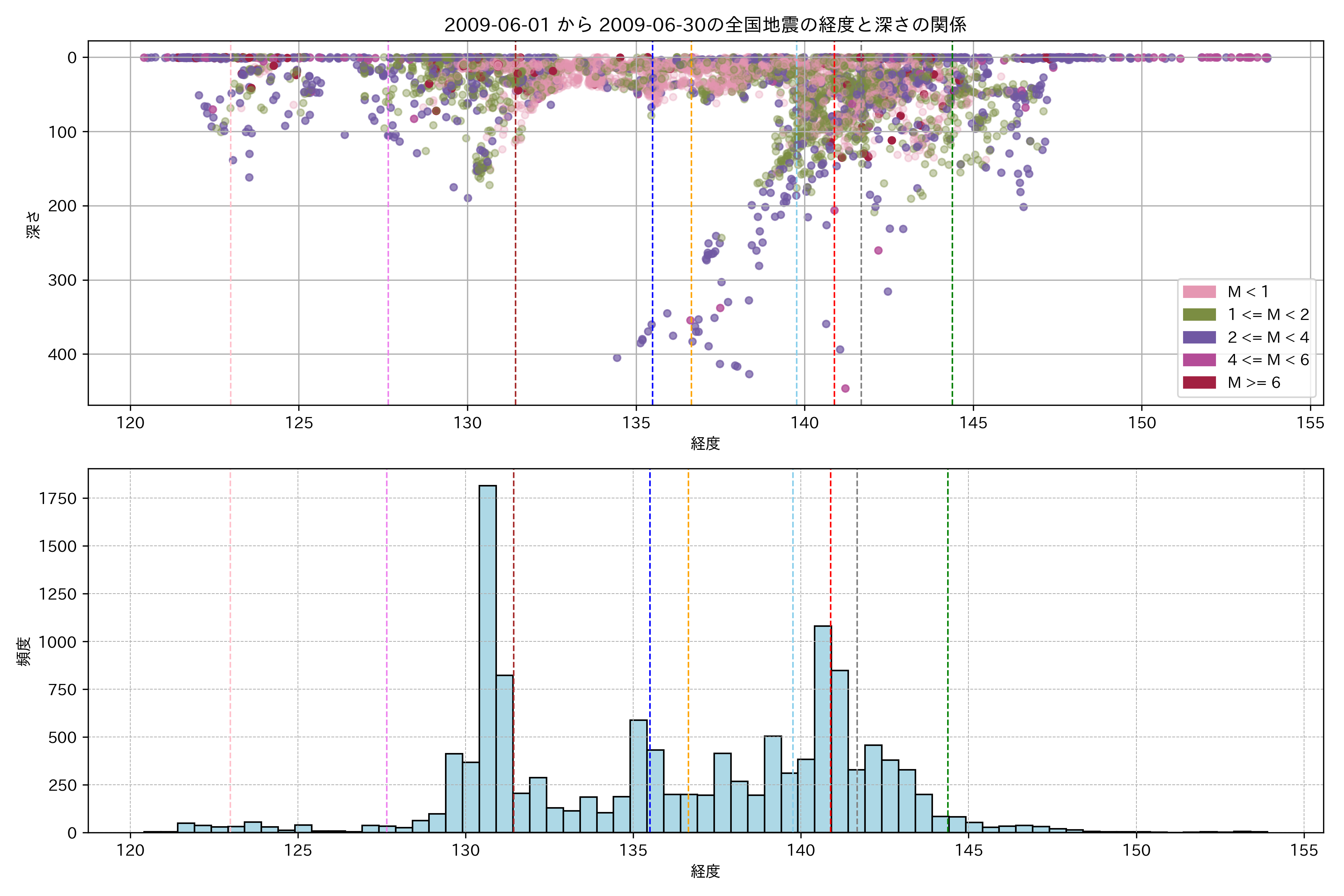Click the 経度 label under scatter plot
Viewport: 1344px width, 896px height.
[x=705, y=444]
